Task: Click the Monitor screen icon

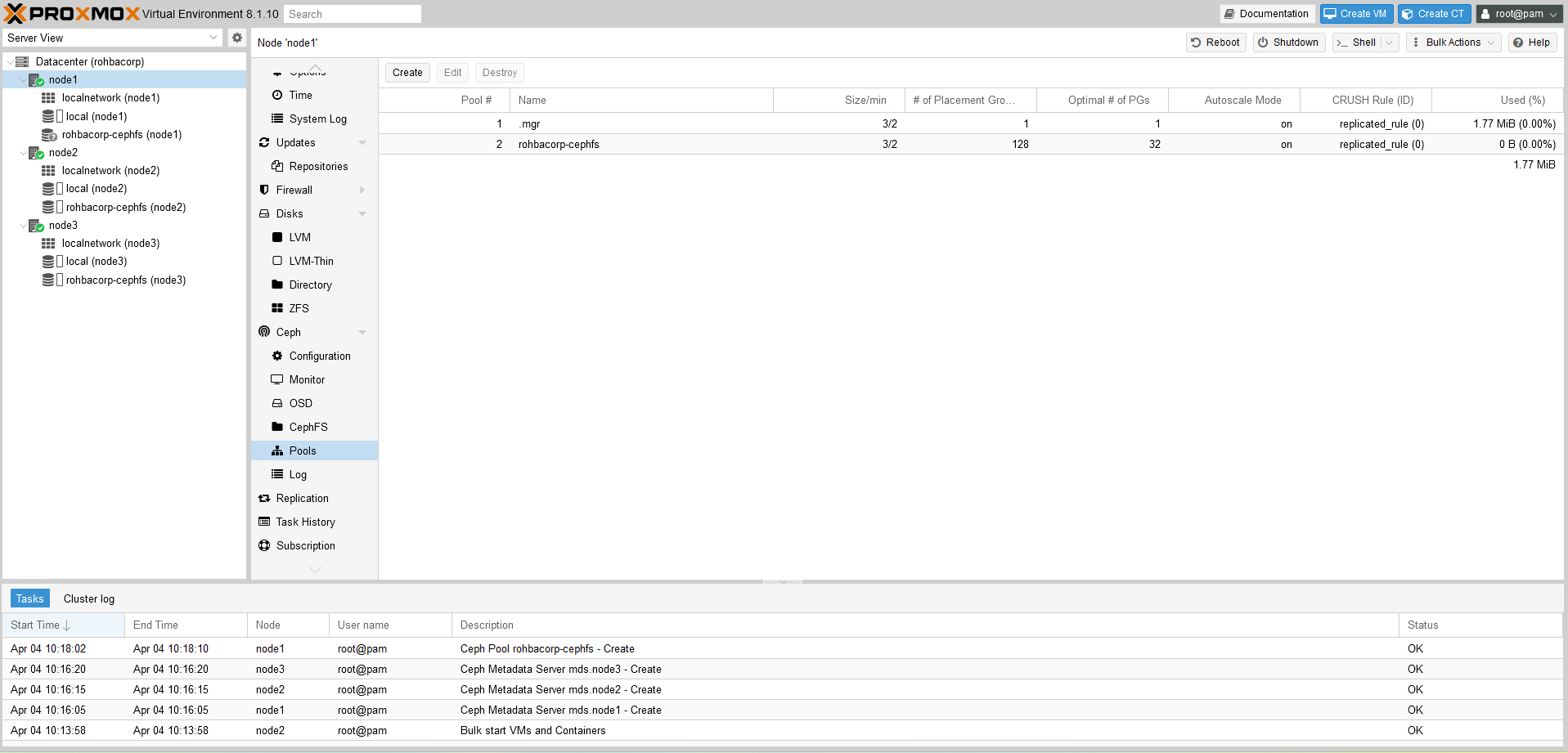Action: coord(277,379)
